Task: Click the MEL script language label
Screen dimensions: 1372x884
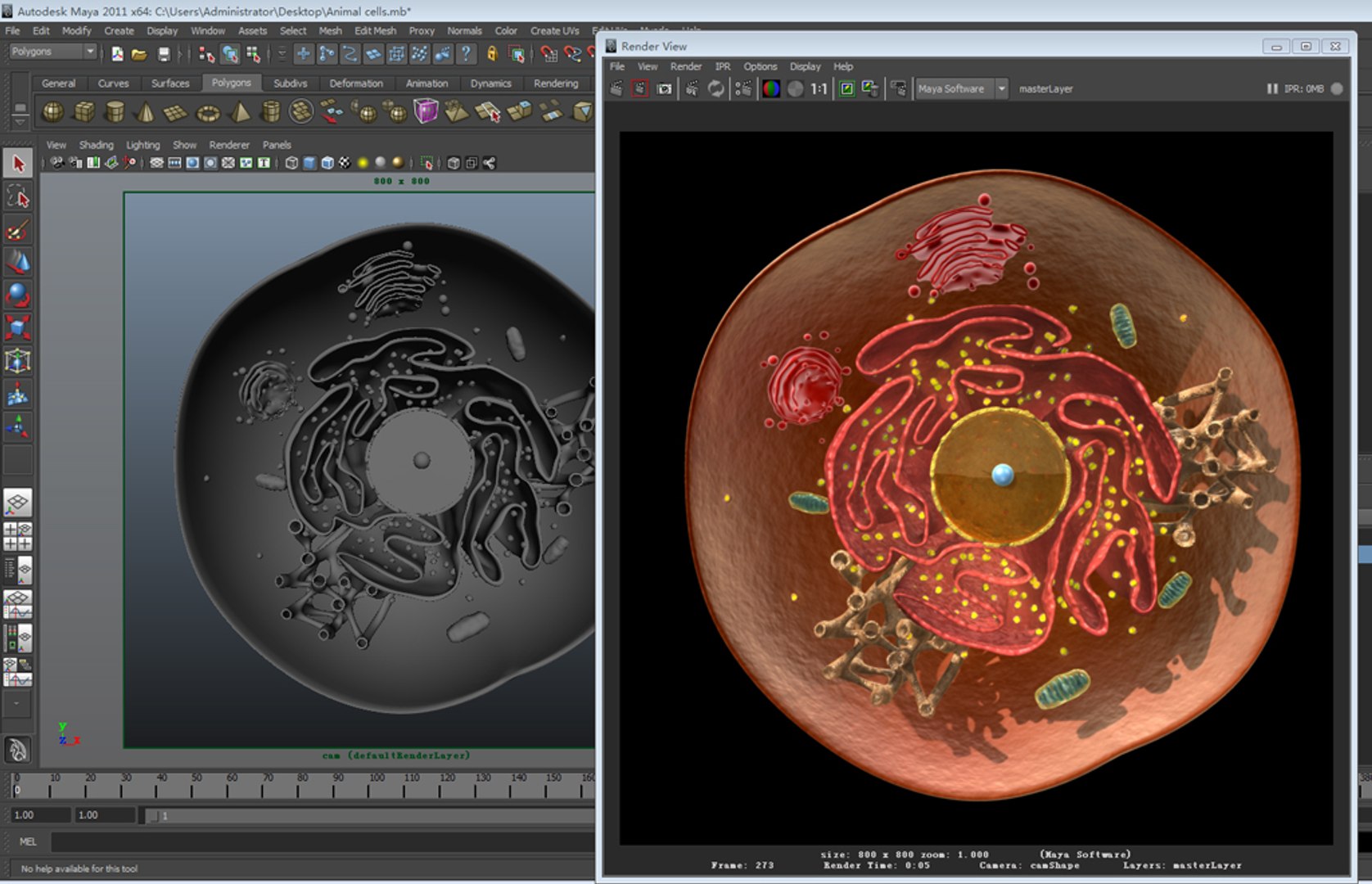Action: (28, 841)
